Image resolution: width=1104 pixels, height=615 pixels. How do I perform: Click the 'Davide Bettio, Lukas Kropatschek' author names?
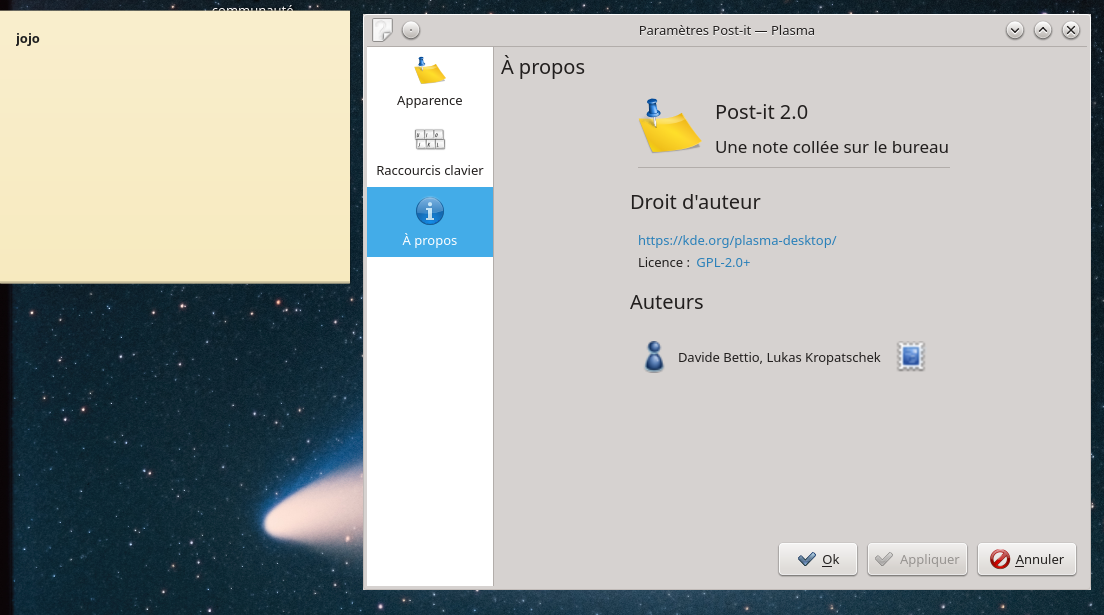pos(779,357)
